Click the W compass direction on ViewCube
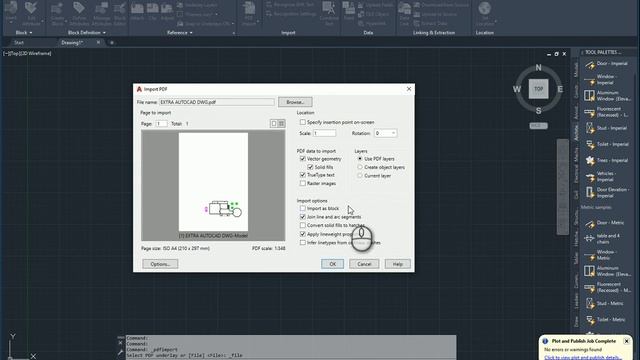This screenshot has width=640, height=360. pos(517,89)
